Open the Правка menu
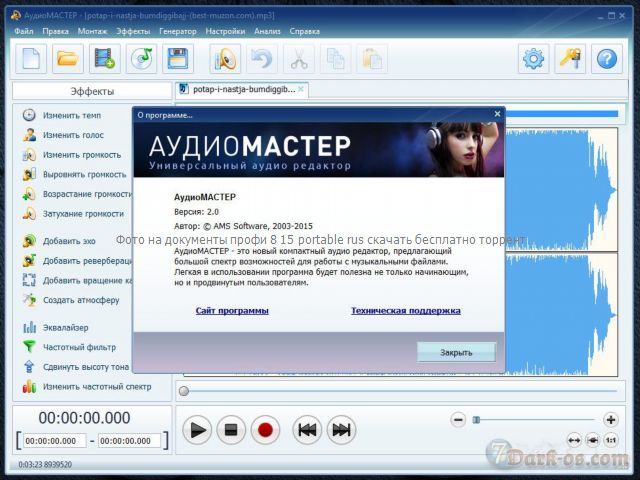This screenshot has height=480, width=640. coord(56,31)
